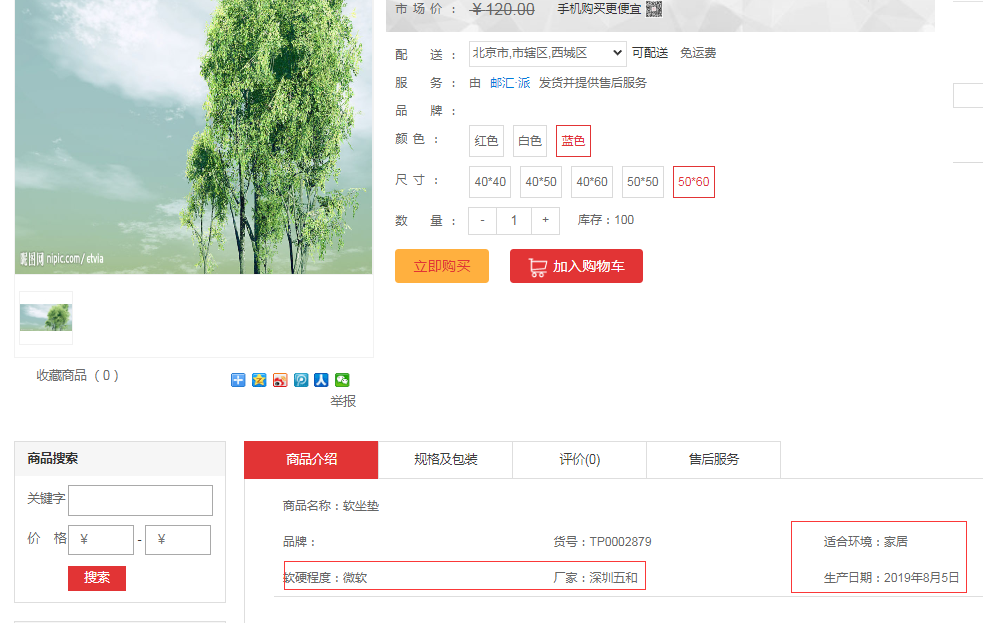Select the 白色 color option

530,141
